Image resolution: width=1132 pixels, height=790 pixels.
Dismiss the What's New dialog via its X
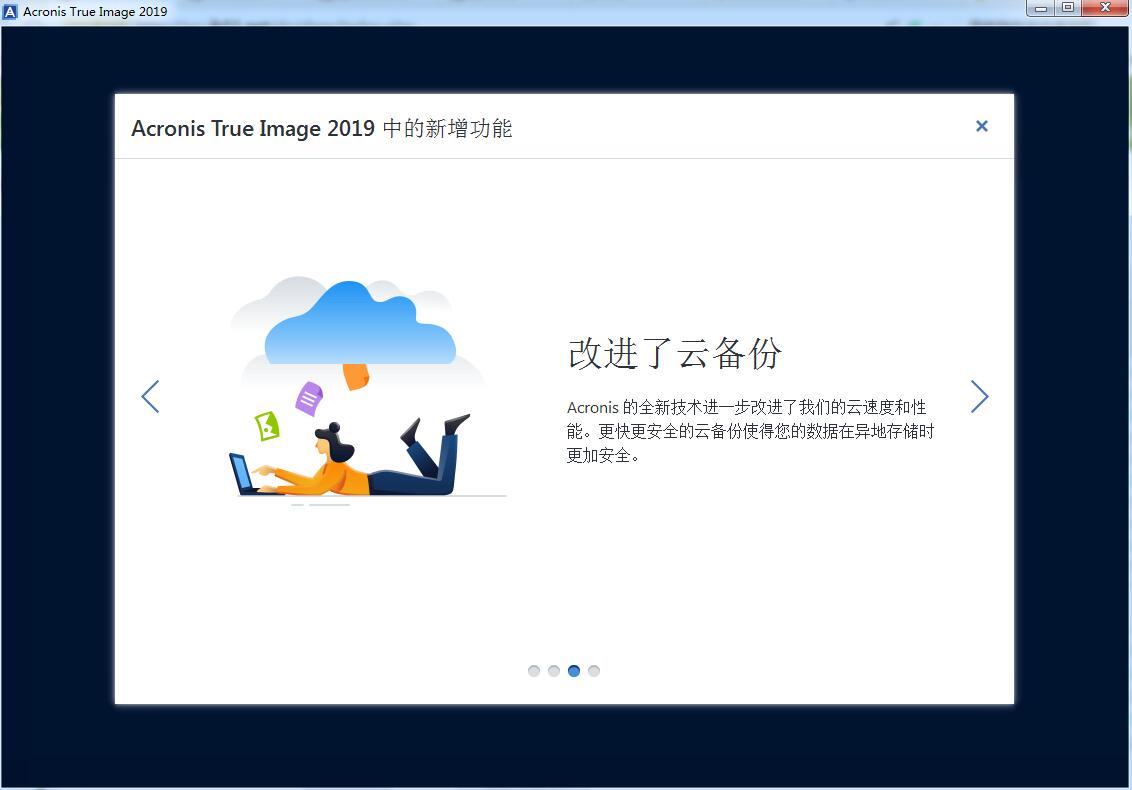pos(981,126)
